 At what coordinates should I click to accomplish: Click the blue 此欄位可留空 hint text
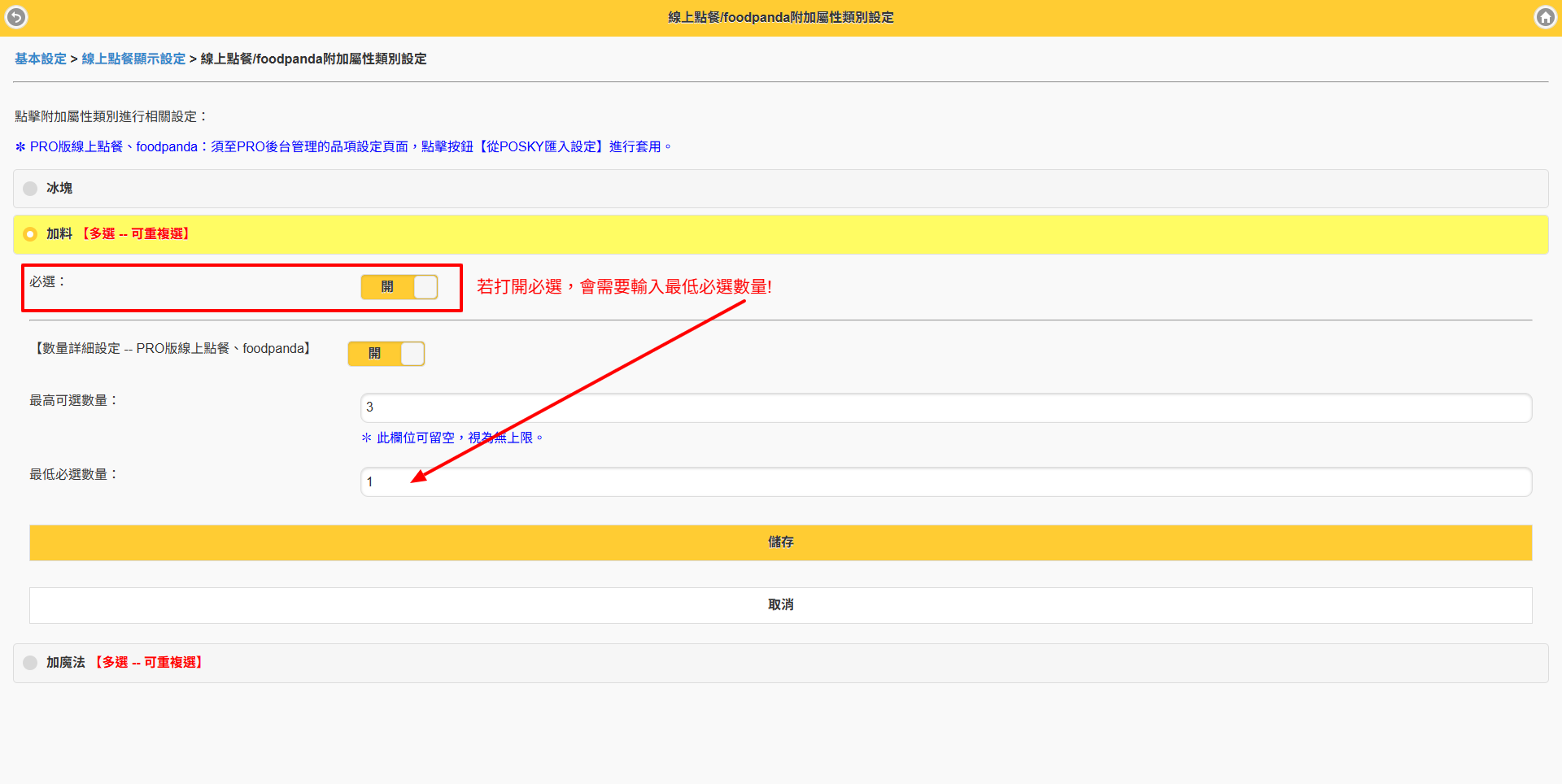452,438
